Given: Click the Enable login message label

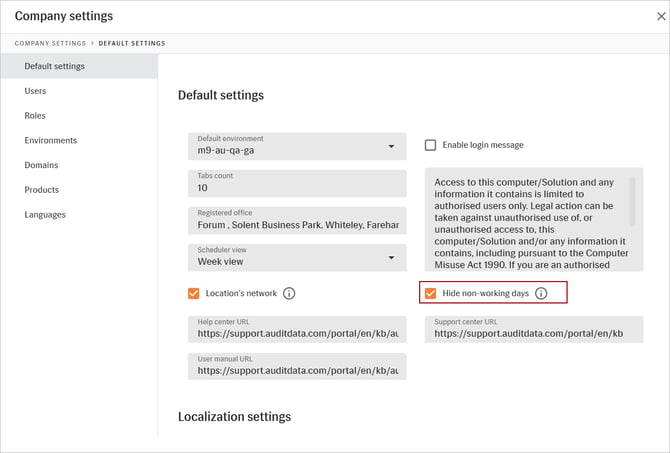Looking at the screenshot, I should (x=483, y=145).
